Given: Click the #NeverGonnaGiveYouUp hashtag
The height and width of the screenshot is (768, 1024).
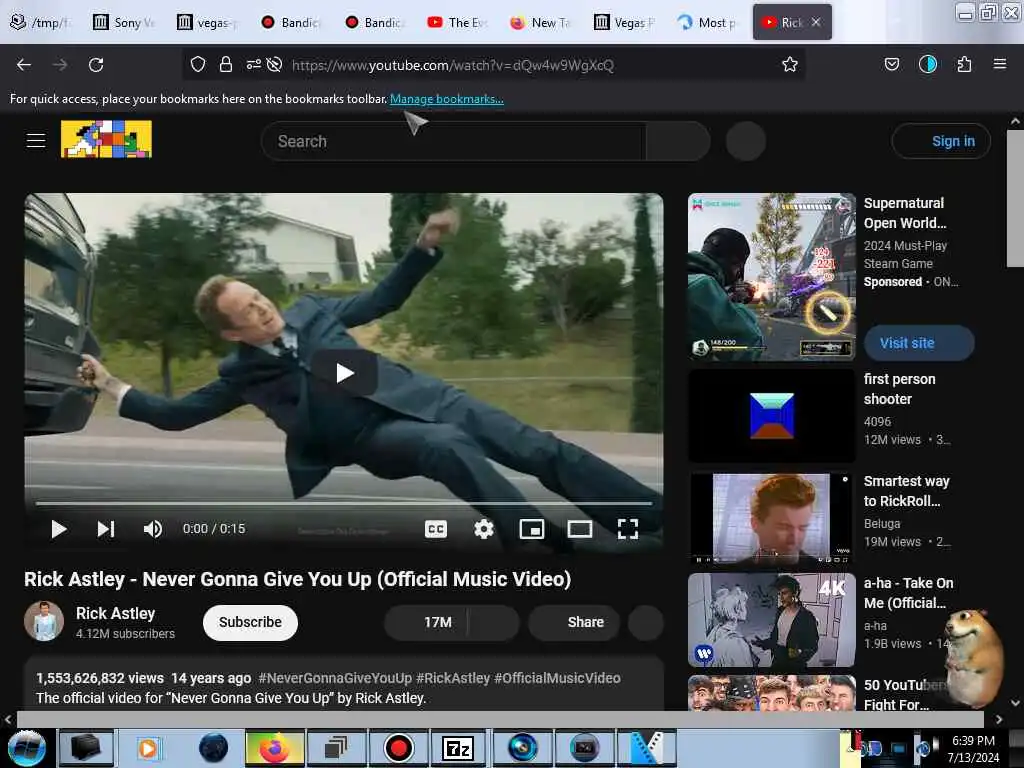Looking at the screenshot, I should tap(335, 678).
